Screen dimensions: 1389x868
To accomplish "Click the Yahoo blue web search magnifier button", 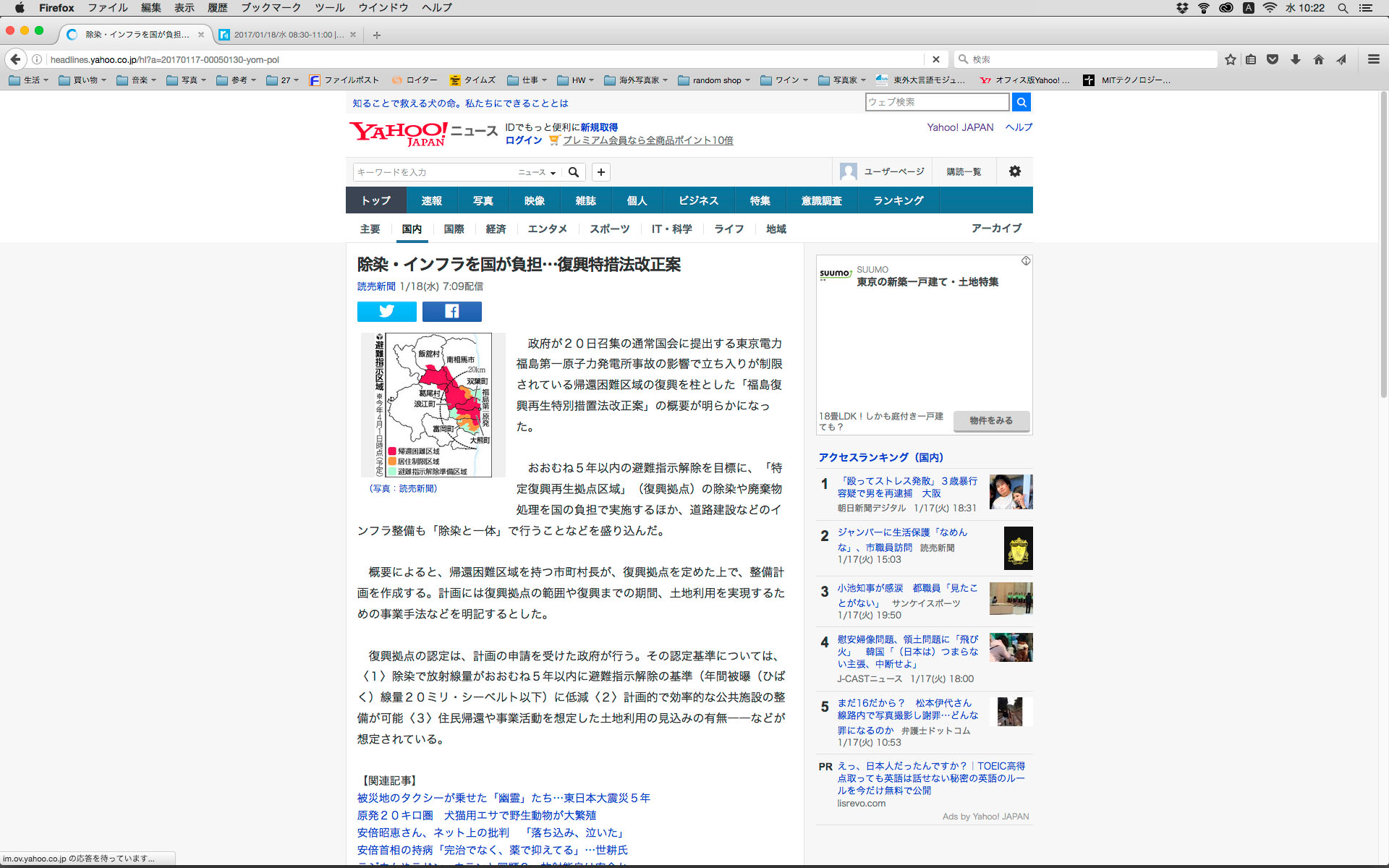I will (1021, 102).
